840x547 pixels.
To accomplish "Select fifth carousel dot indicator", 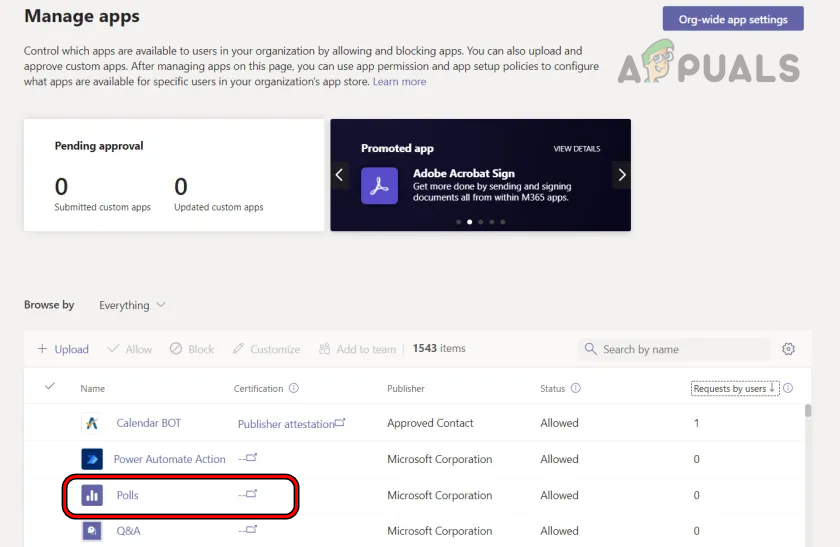I will pyautogui.click(x=502, y=222).
